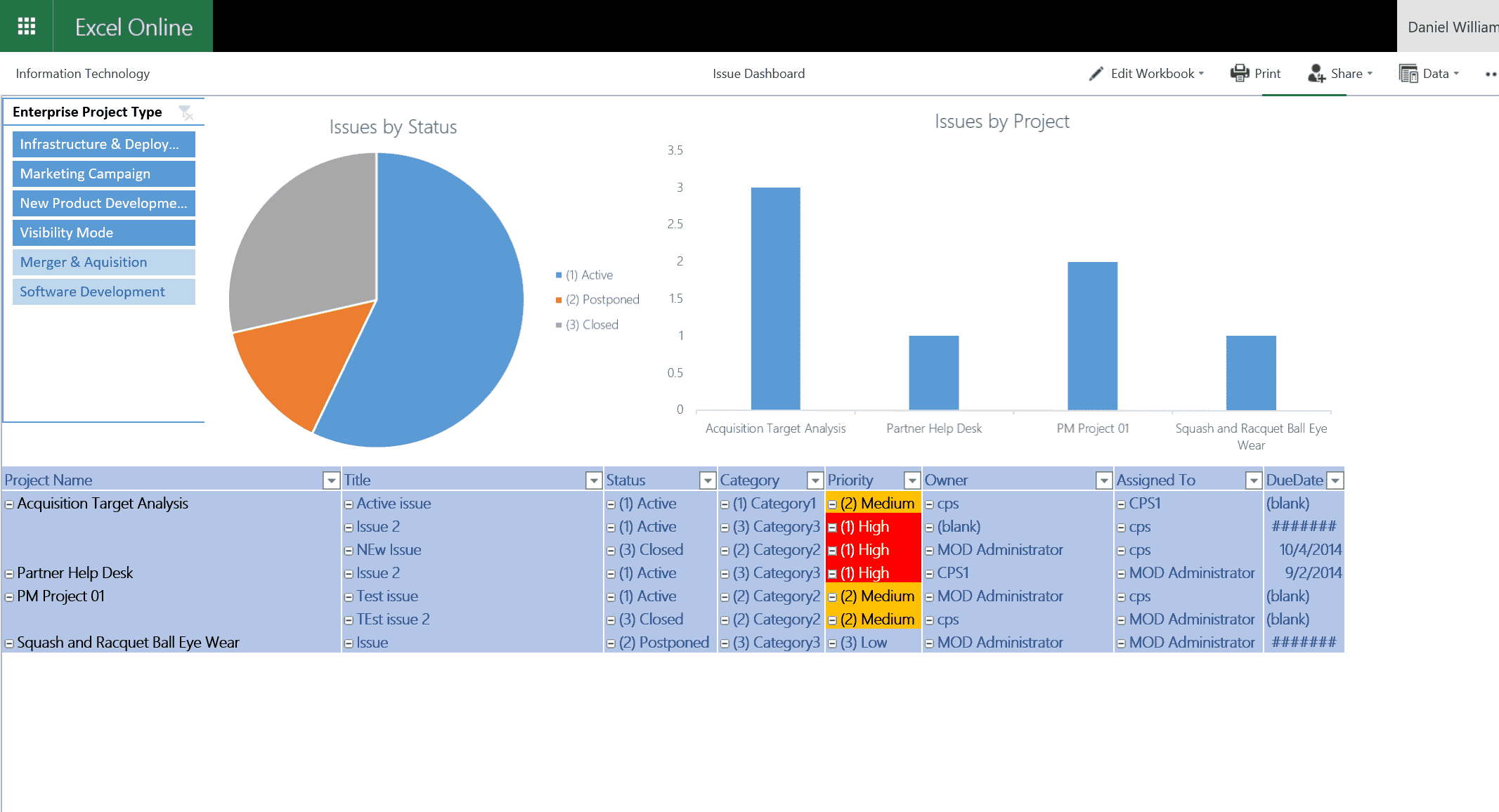Open the Project Name filter dropdown
Image resolution: width=1499 pixels, height=812 pixels.
click(331, 480)
